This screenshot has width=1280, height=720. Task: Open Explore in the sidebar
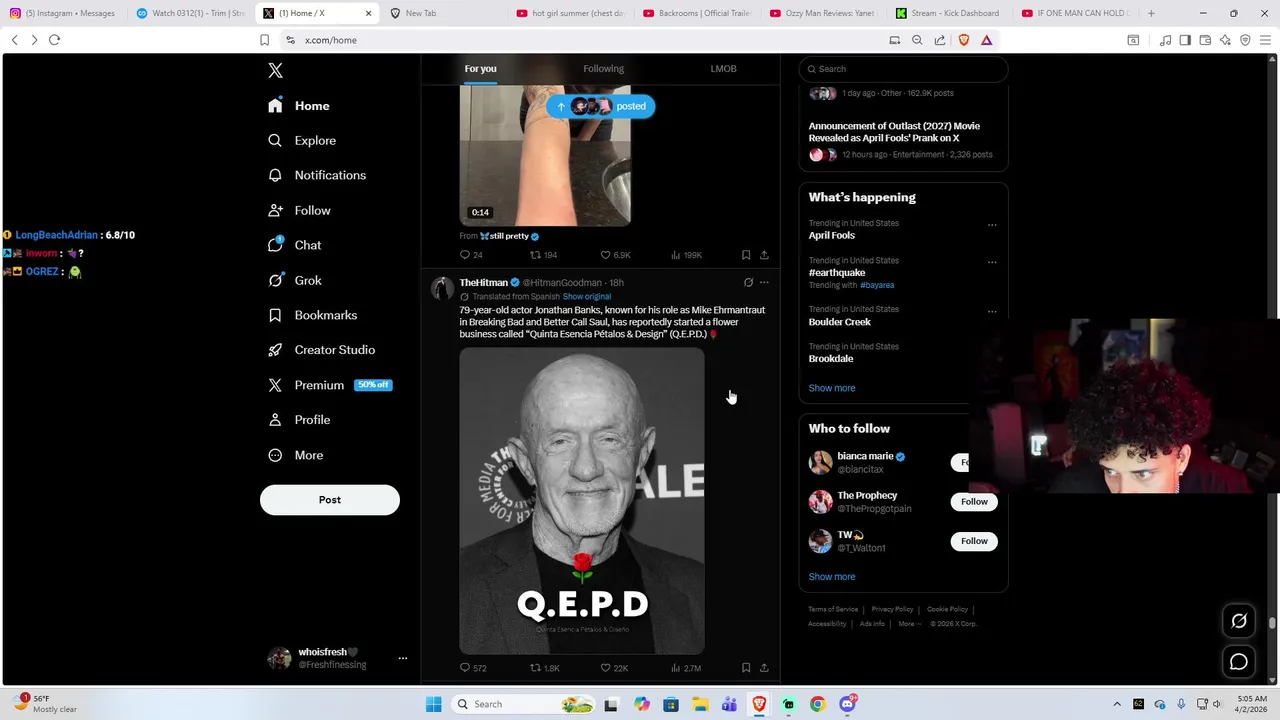(x=302, y=141)
